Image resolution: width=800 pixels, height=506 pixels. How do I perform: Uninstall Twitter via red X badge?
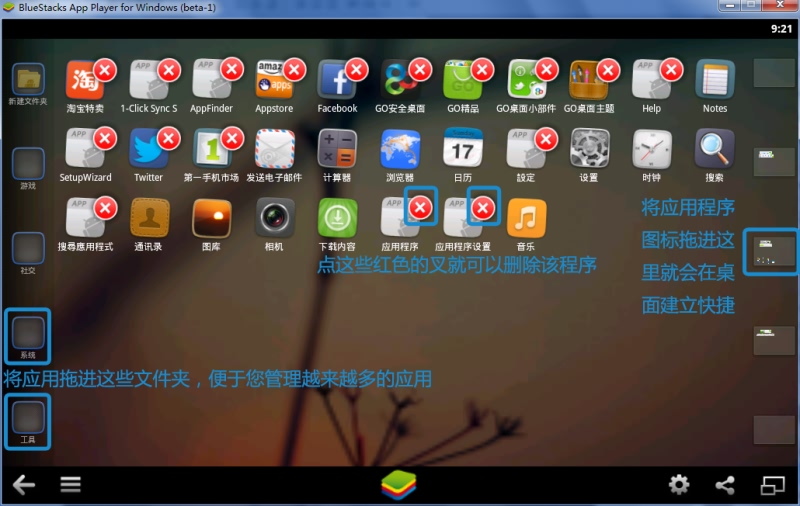pos(169,138)
